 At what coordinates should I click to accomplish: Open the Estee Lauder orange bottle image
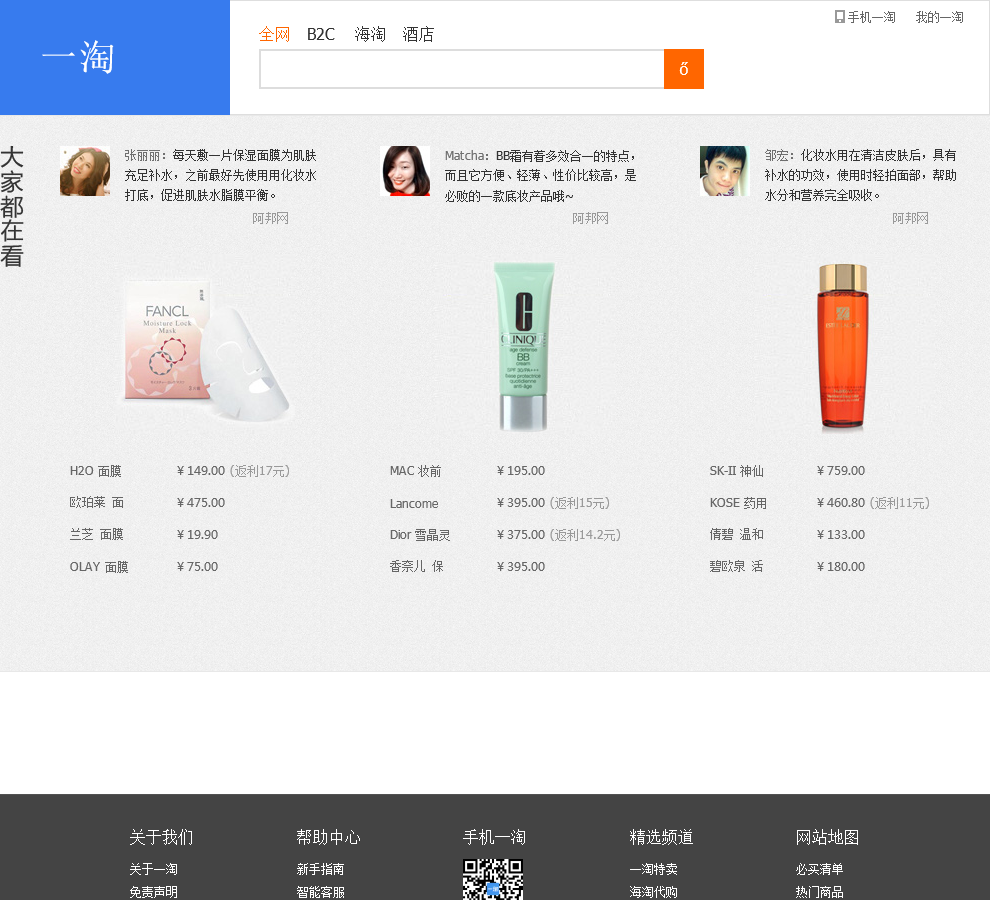tap(842, 347)
